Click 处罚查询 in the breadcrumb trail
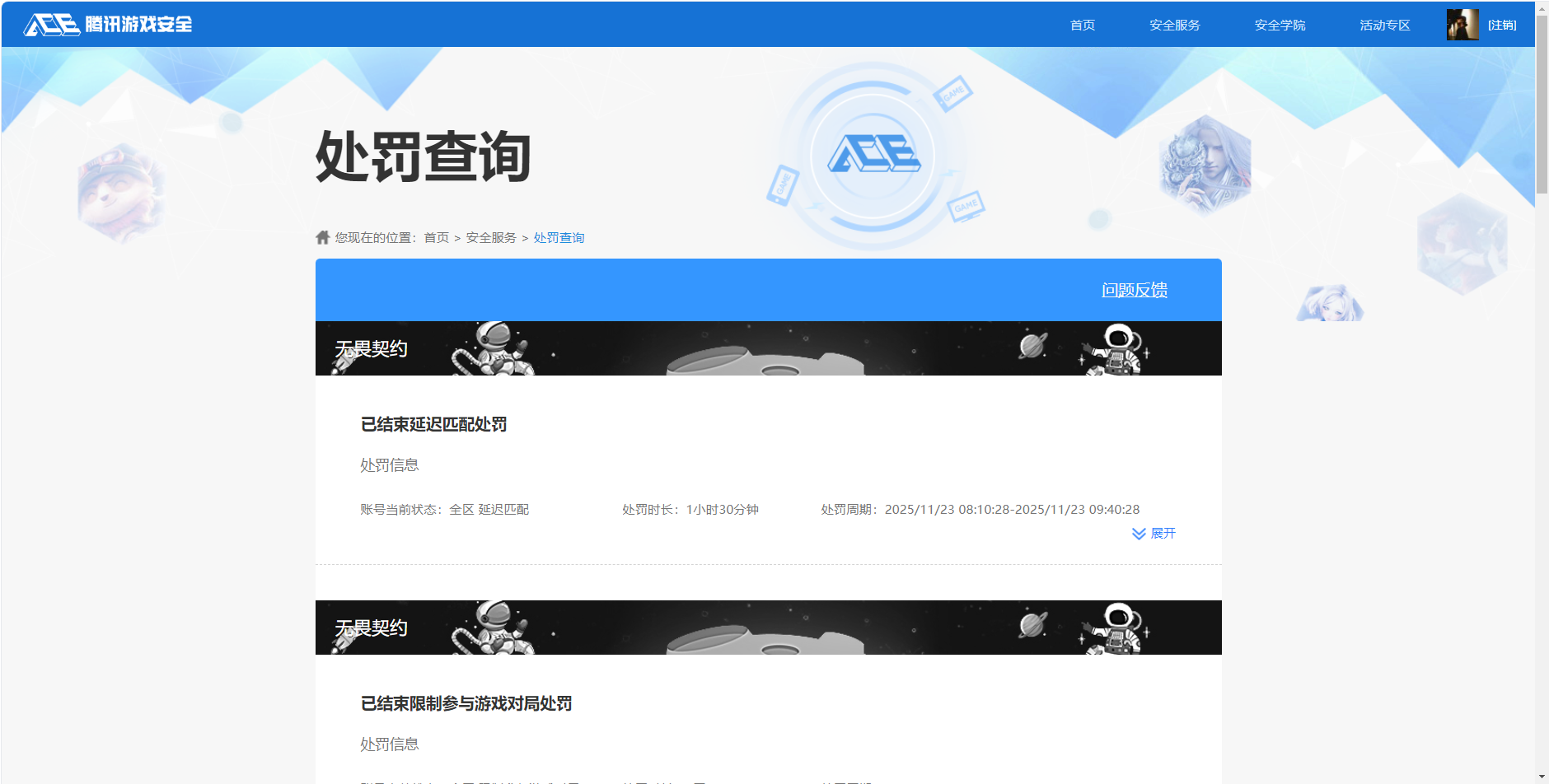The width and height of the screenshot is (1549, 784). click(558, 237)
